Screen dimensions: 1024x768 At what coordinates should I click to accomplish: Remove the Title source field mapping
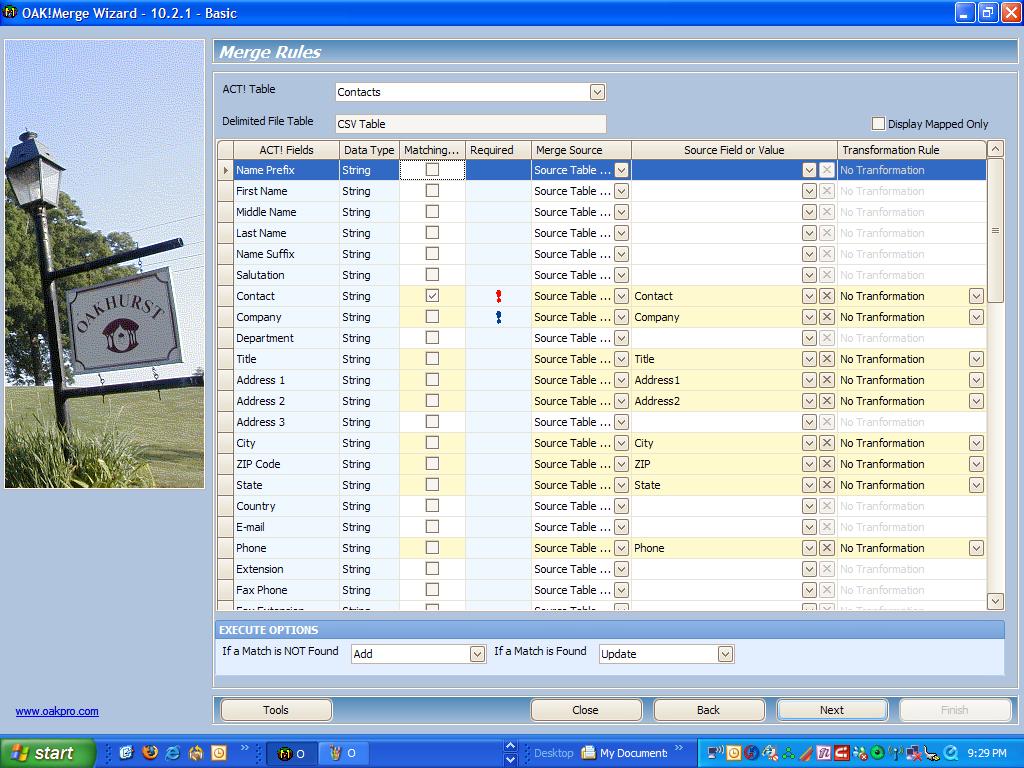pos(826,359)
